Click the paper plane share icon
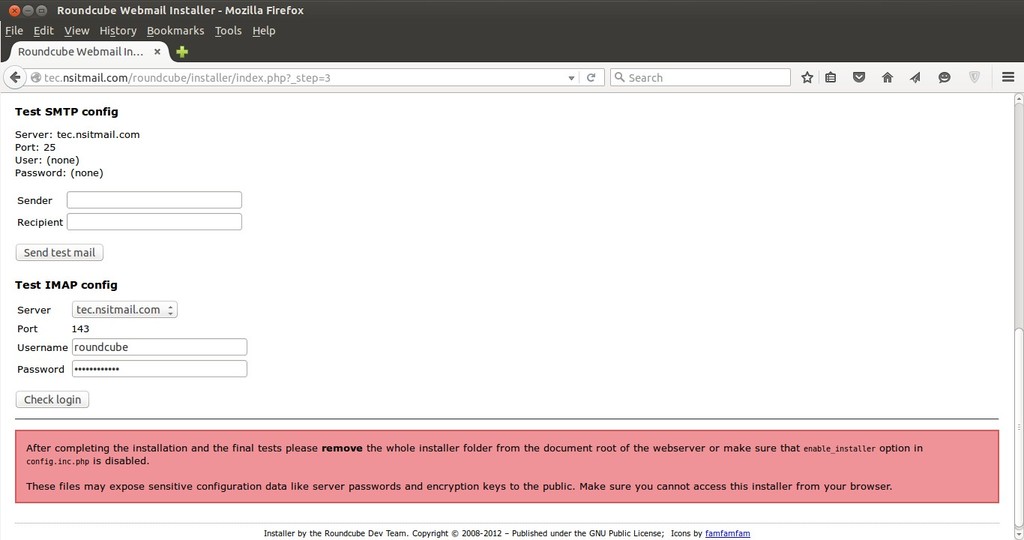Screen dimensions: 1024x540 915,78
